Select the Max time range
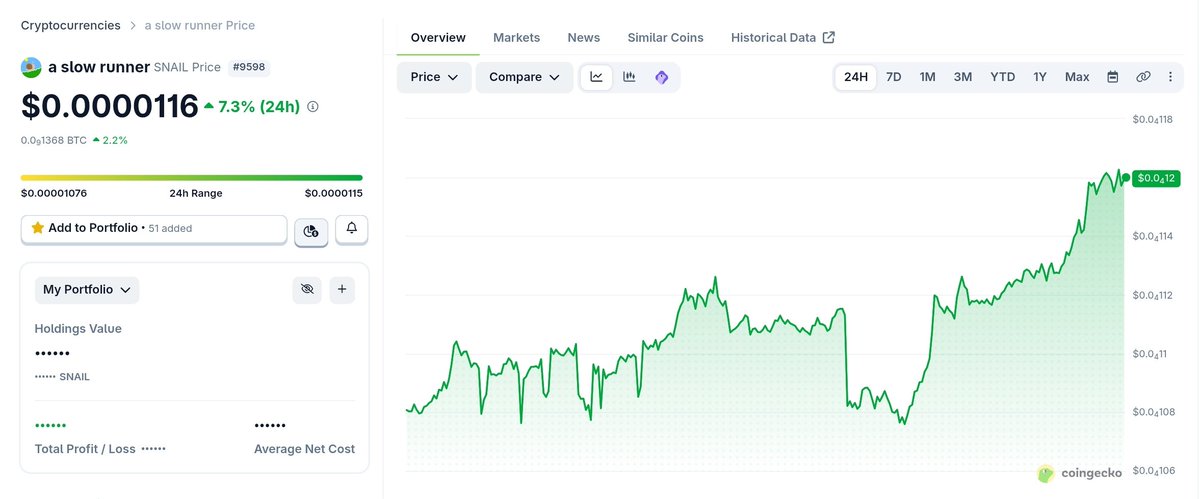Image resolution: width=1200 pixels, height=499 pixels. click(1077, 77)
